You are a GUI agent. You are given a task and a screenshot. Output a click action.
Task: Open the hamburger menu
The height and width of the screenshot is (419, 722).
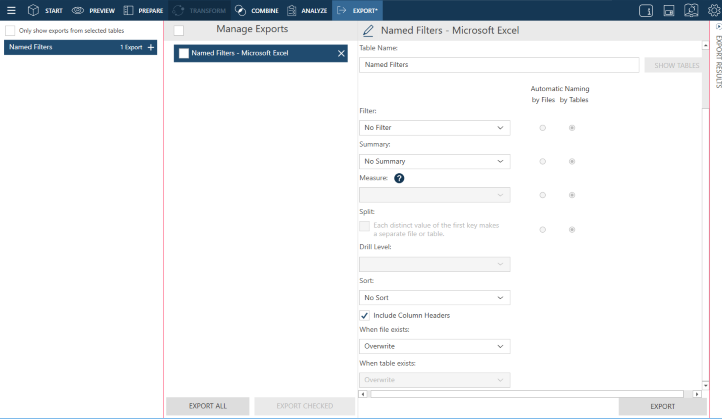click(11, 10)
